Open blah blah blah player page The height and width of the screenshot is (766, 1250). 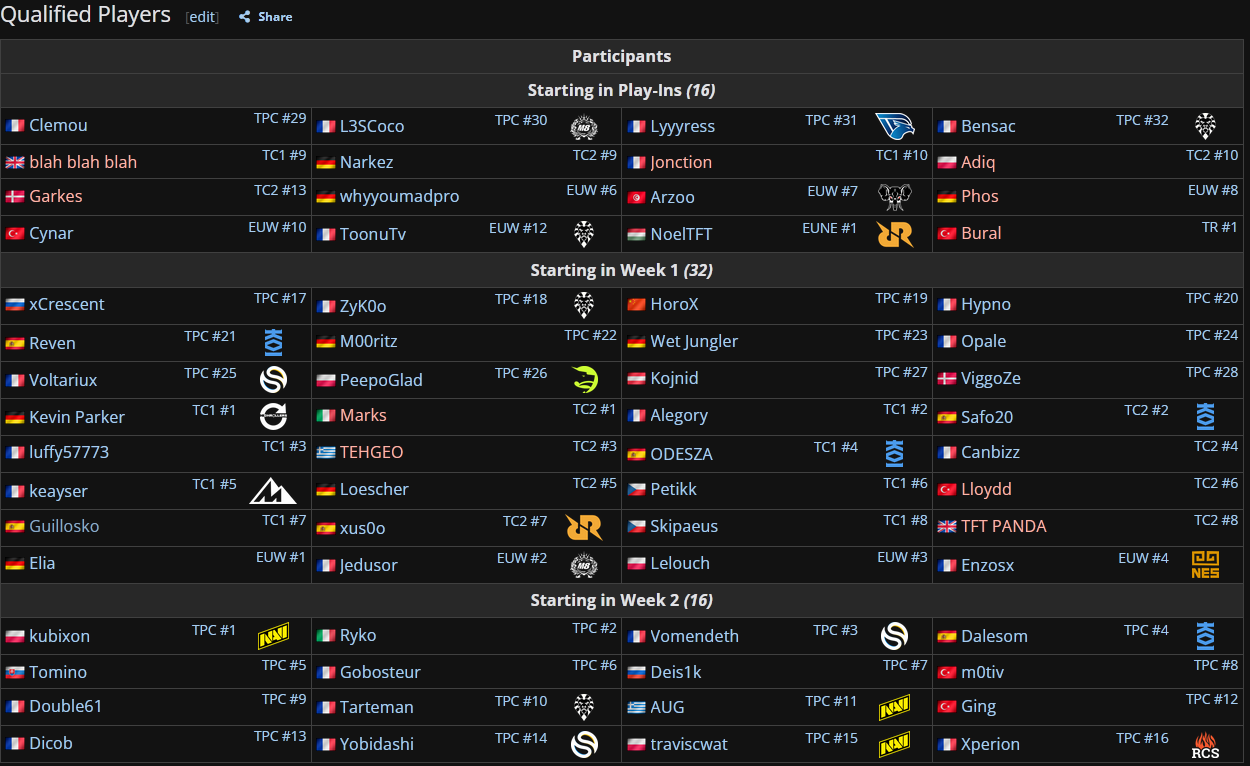(83, 162)
